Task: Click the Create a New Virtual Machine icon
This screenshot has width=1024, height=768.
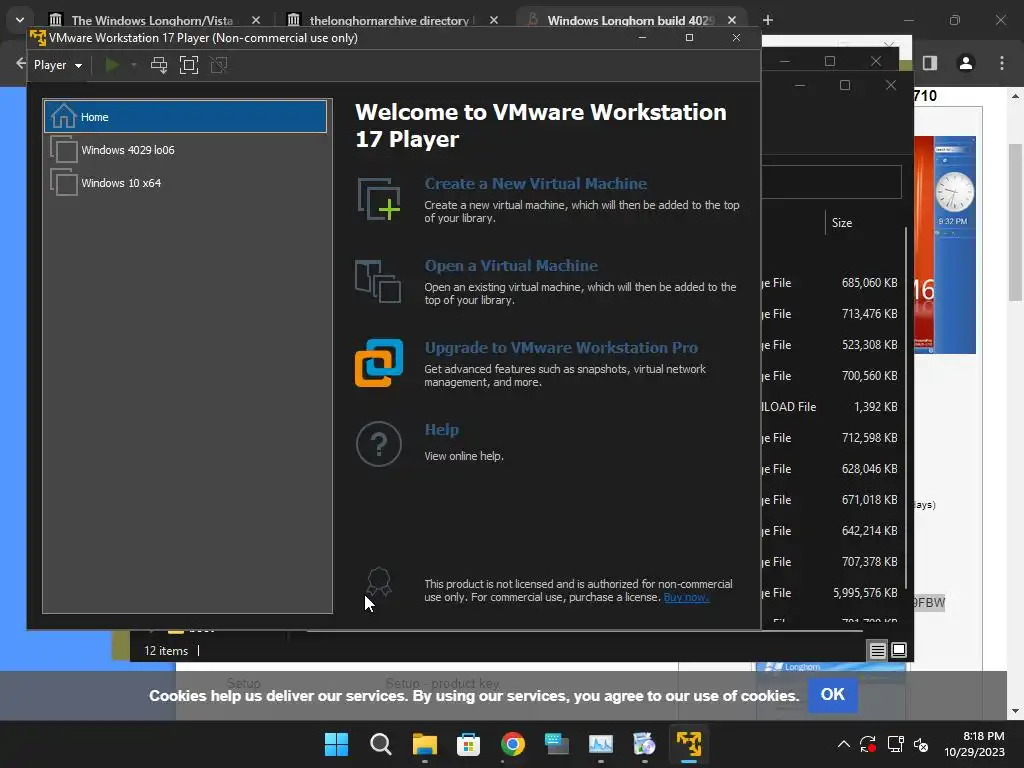Action: (x=379, y=199)
